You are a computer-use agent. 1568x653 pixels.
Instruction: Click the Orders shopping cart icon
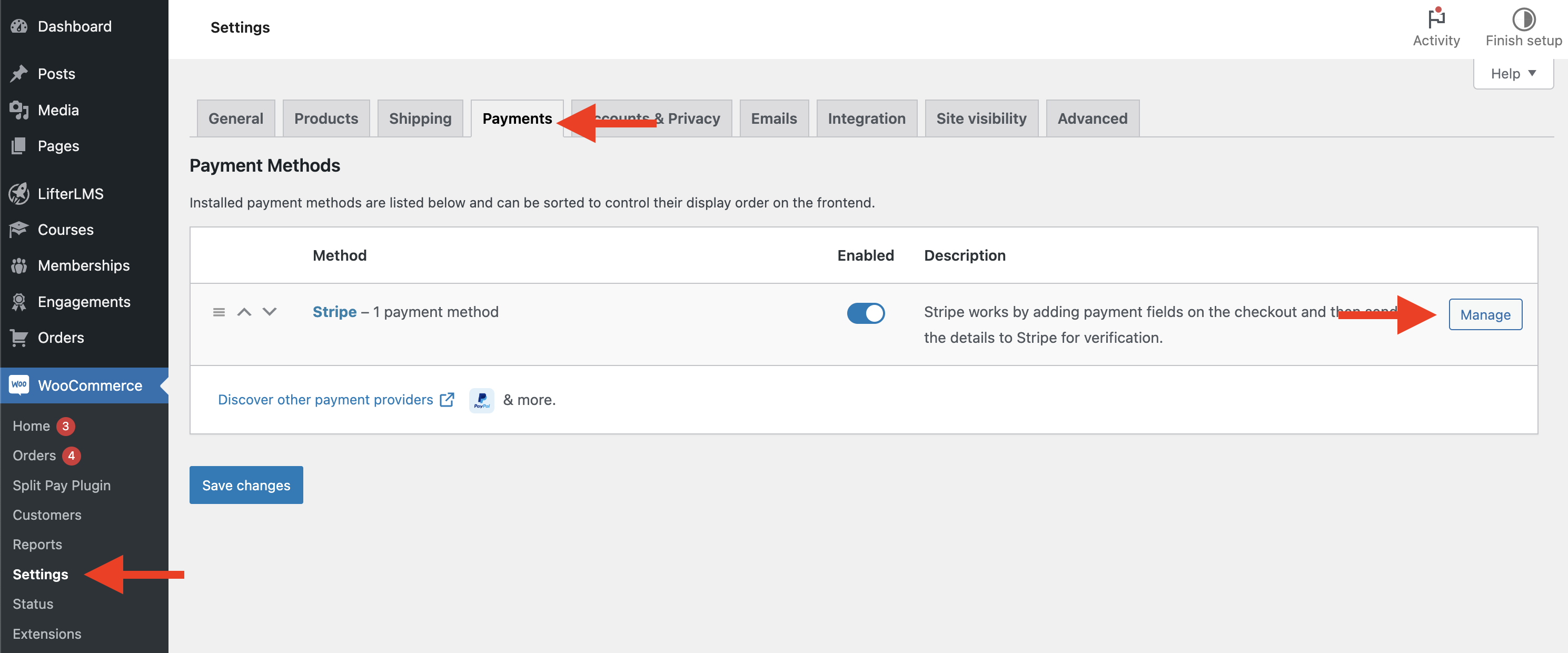[x=19, y=338]
